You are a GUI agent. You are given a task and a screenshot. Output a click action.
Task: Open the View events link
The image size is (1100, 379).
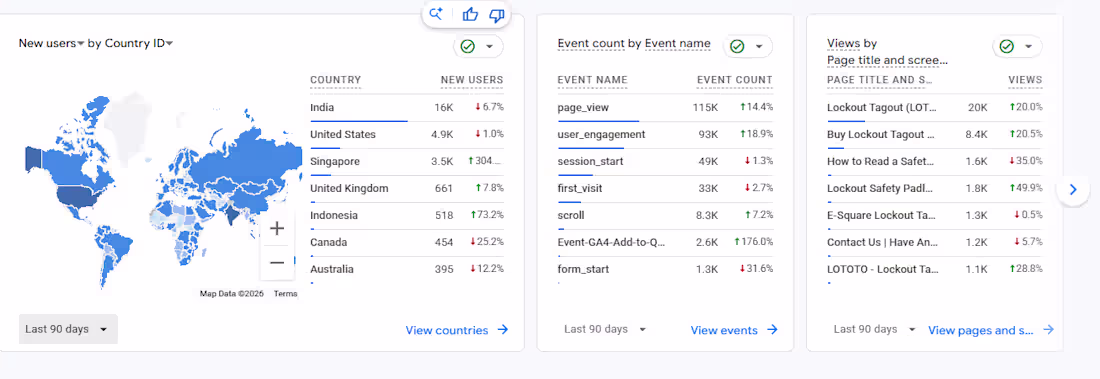pyautogui.click(x=734, y=330)
